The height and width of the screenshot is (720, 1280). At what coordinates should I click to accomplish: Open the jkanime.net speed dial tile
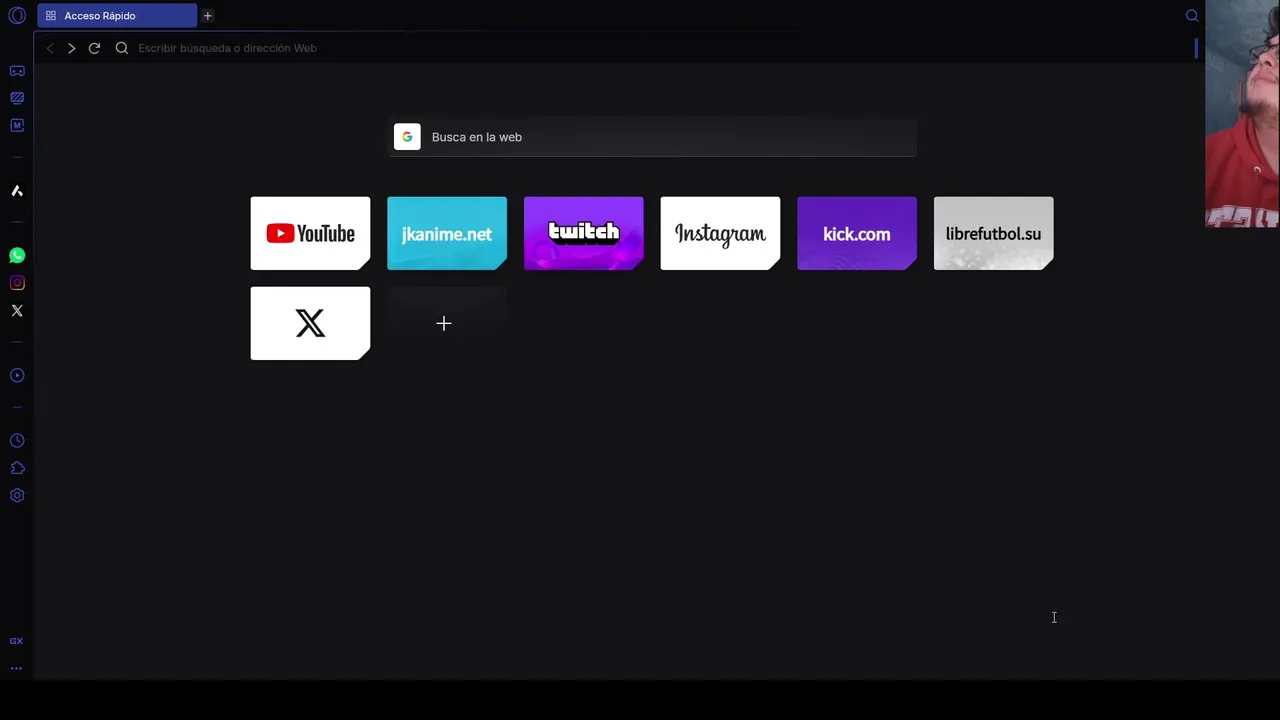coord(447,233)
